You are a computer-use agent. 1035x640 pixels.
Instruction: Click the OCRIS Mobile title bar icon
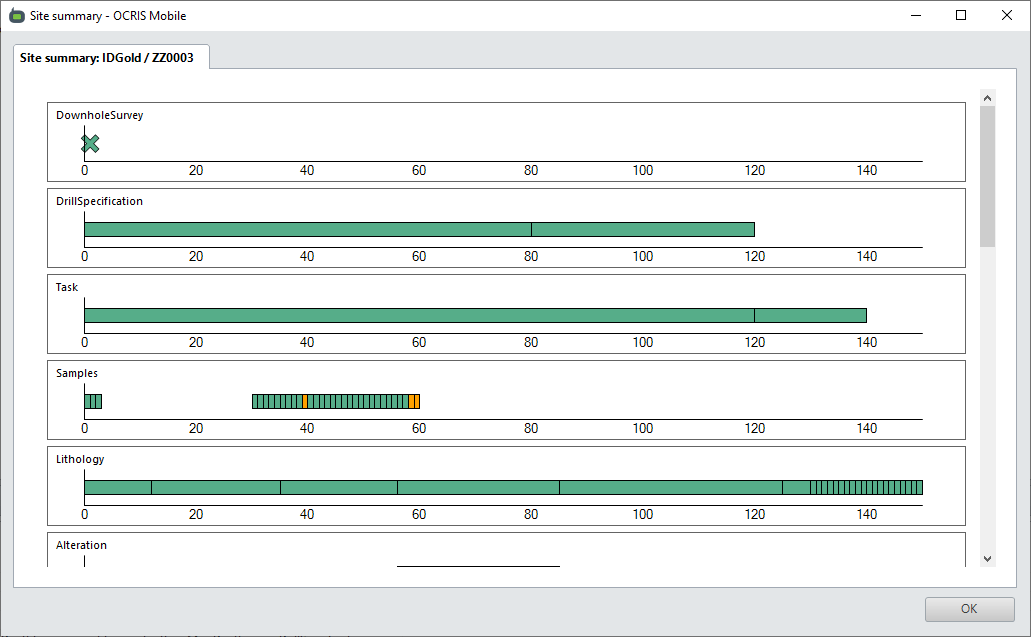[17, 16]
